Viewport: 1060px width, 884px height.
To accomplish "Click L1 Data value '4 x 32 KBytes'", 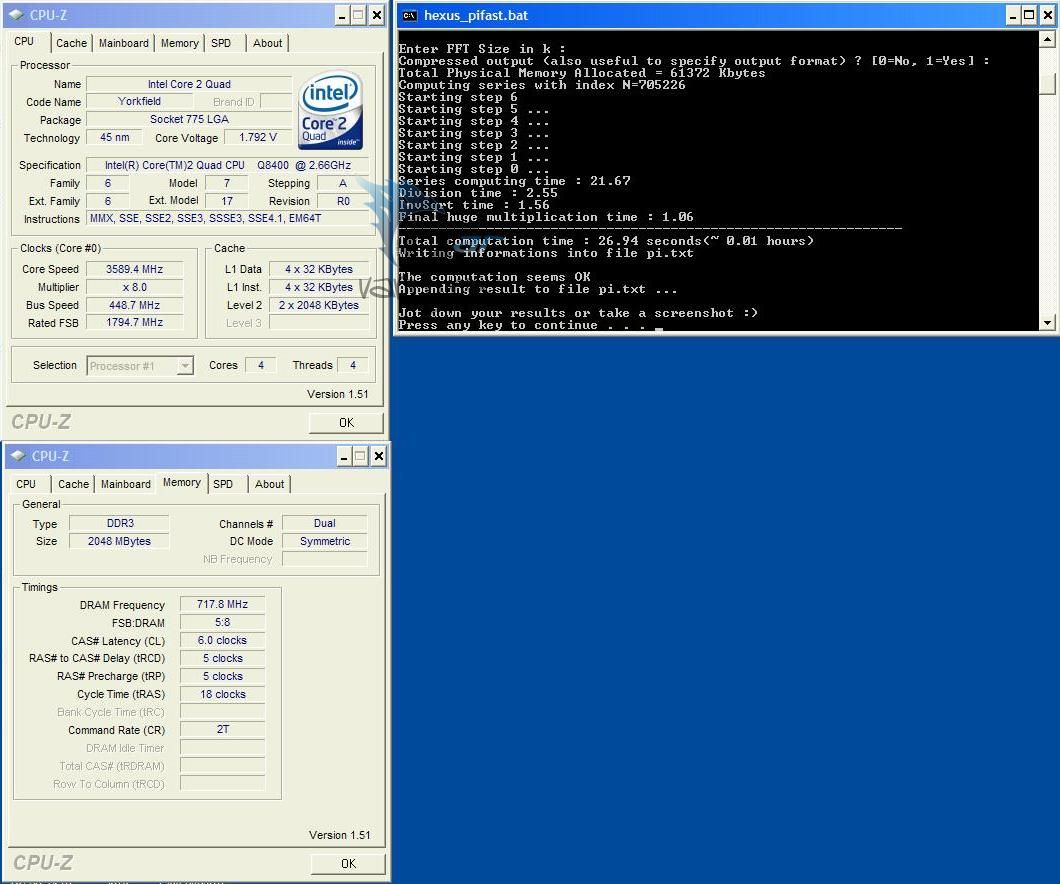I will [319, 269].
